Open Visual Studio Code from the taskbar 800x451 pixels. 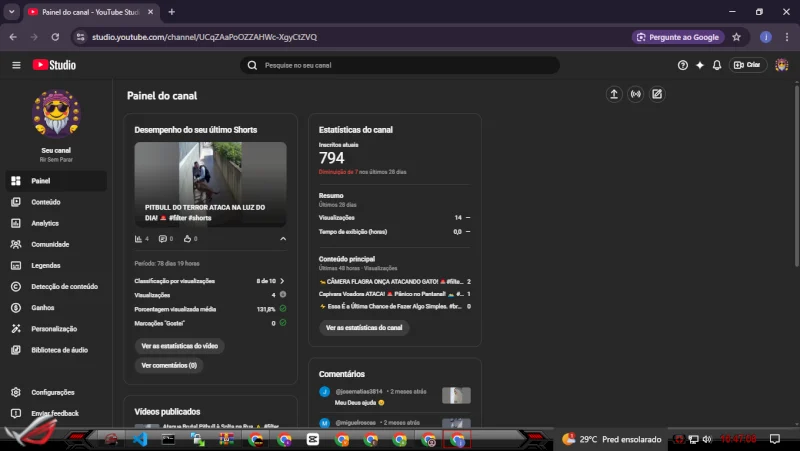point(141,439)
